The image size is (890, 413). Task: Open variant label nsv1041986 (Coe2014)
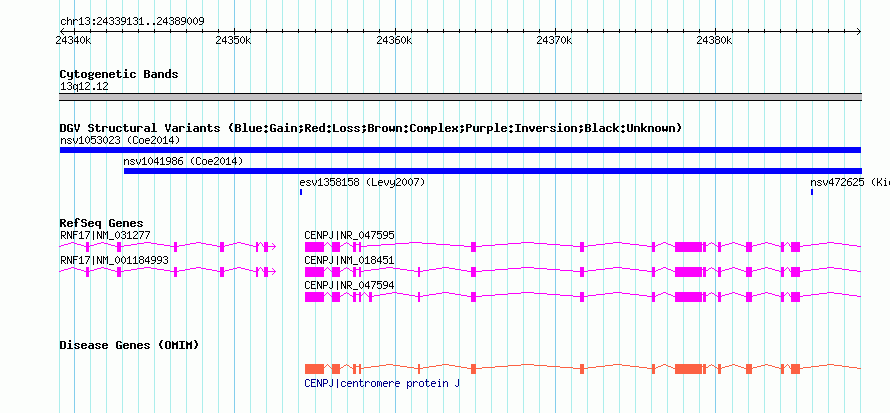(183, 162)
